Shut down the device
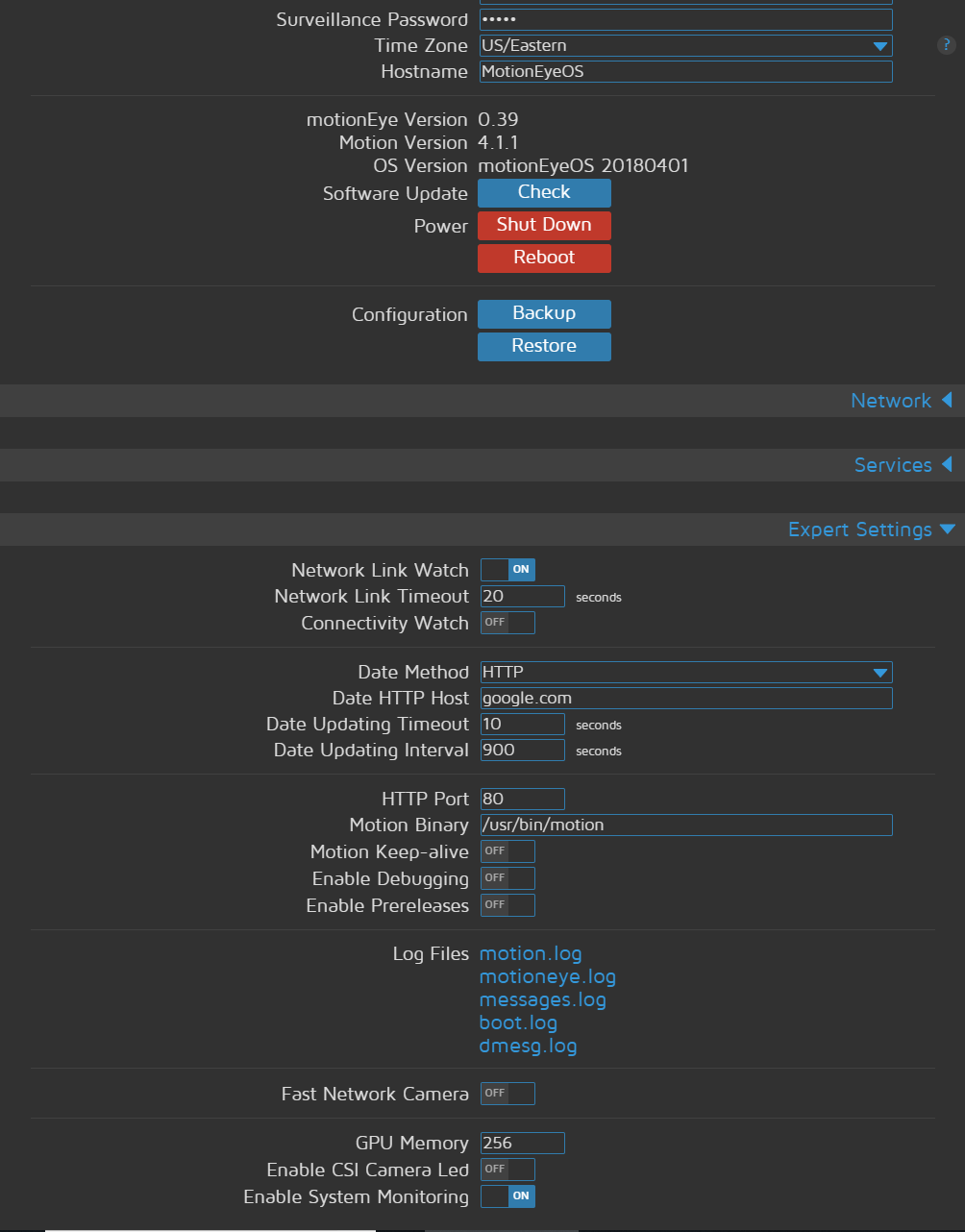 [544, 225]
